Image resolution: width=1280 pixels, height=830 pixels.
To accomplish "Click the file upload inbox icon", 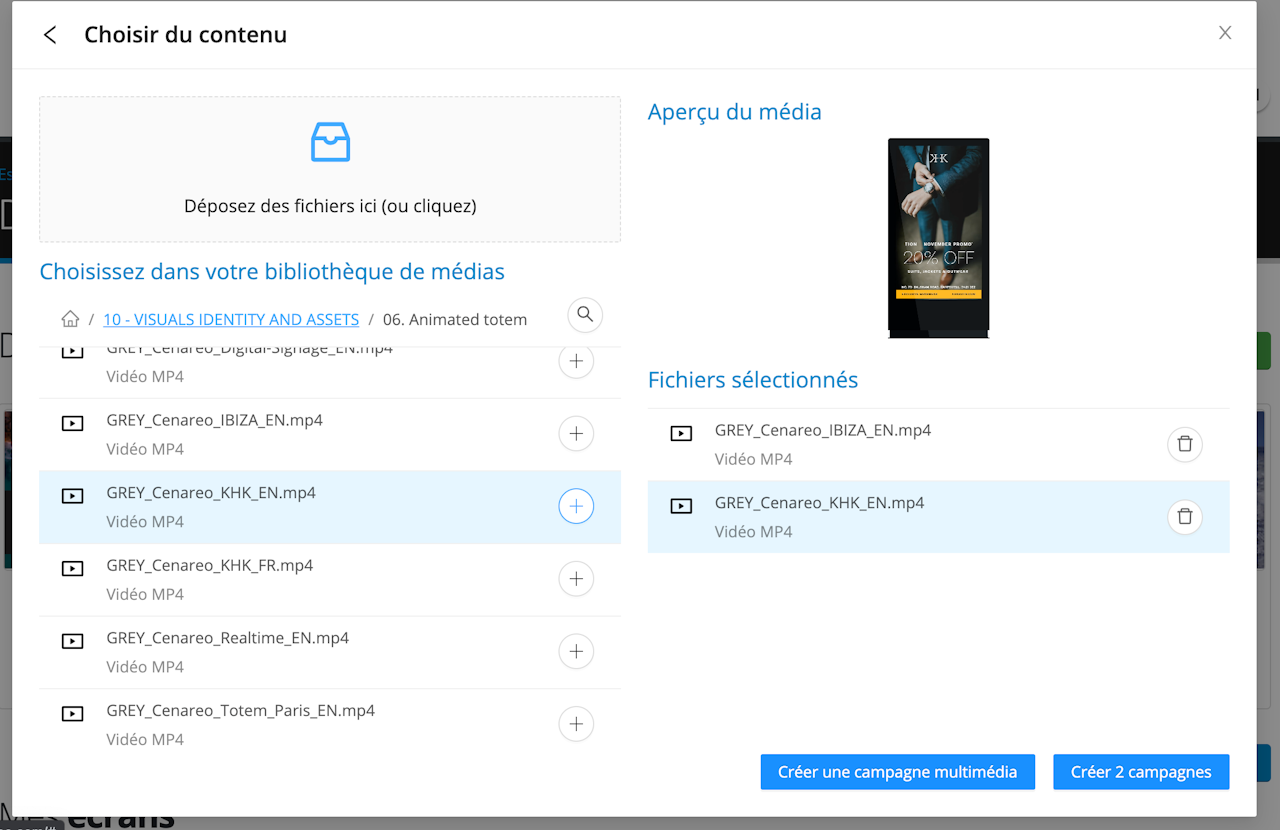I will (x=330, y=142).
